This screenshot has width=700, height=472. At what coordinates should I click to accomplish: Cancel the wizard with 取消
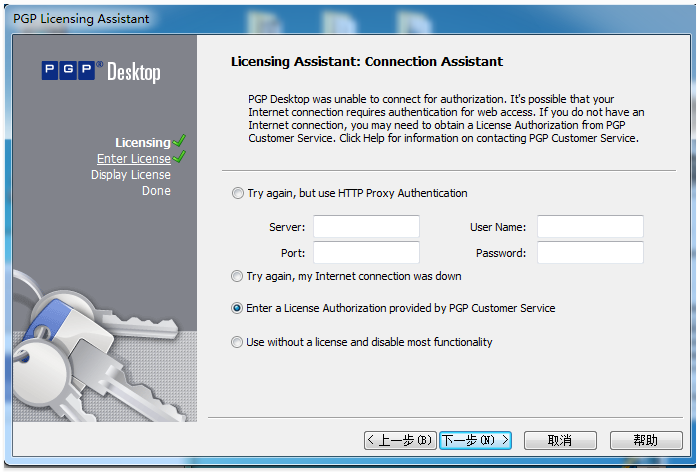coord(560,440)
